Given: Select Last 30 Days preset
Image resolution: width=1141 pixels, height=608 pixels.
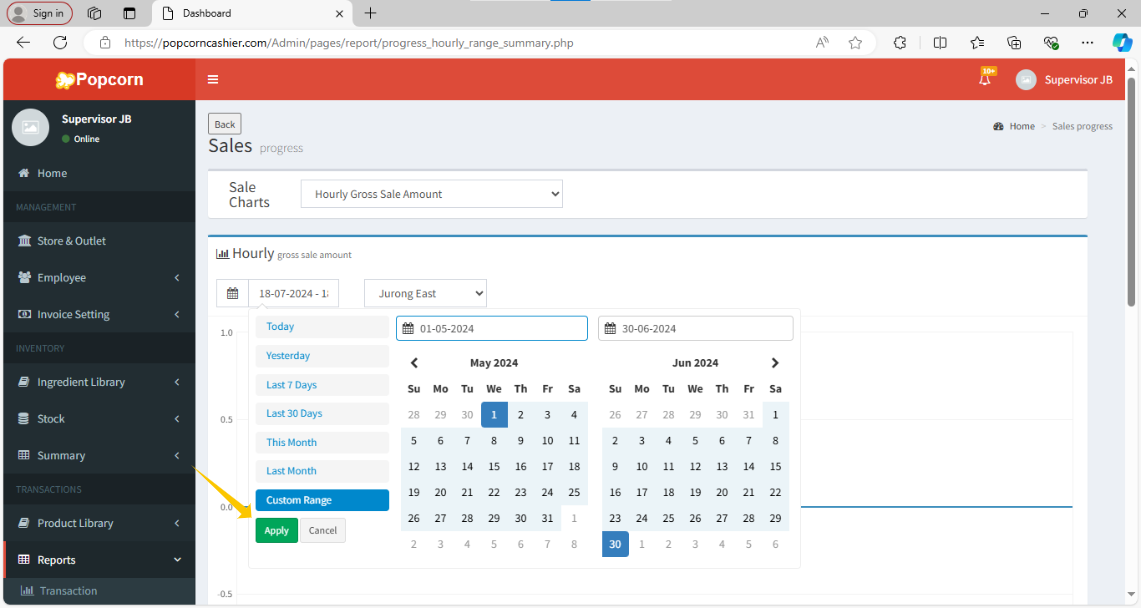Looking at the screenshot, I should (x=322, y=413).
